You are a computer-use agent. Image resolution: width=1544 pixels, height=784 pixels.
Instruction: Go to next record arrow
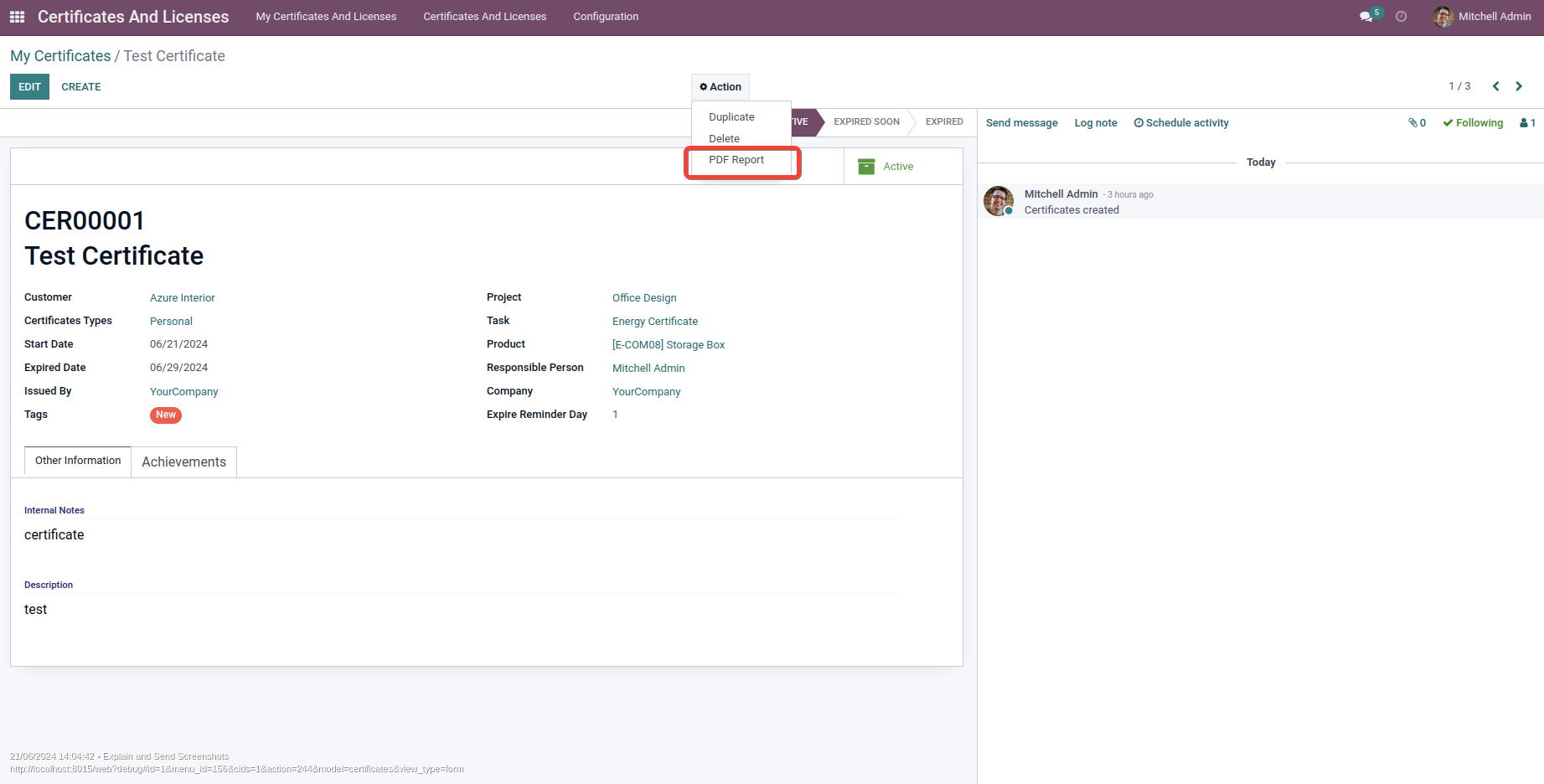[1519, 86]
